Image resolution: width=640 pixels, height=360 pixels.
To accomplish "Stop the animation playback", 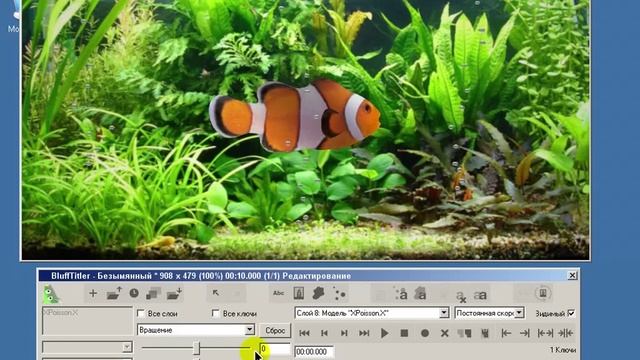I will click(x=404, y=333).
